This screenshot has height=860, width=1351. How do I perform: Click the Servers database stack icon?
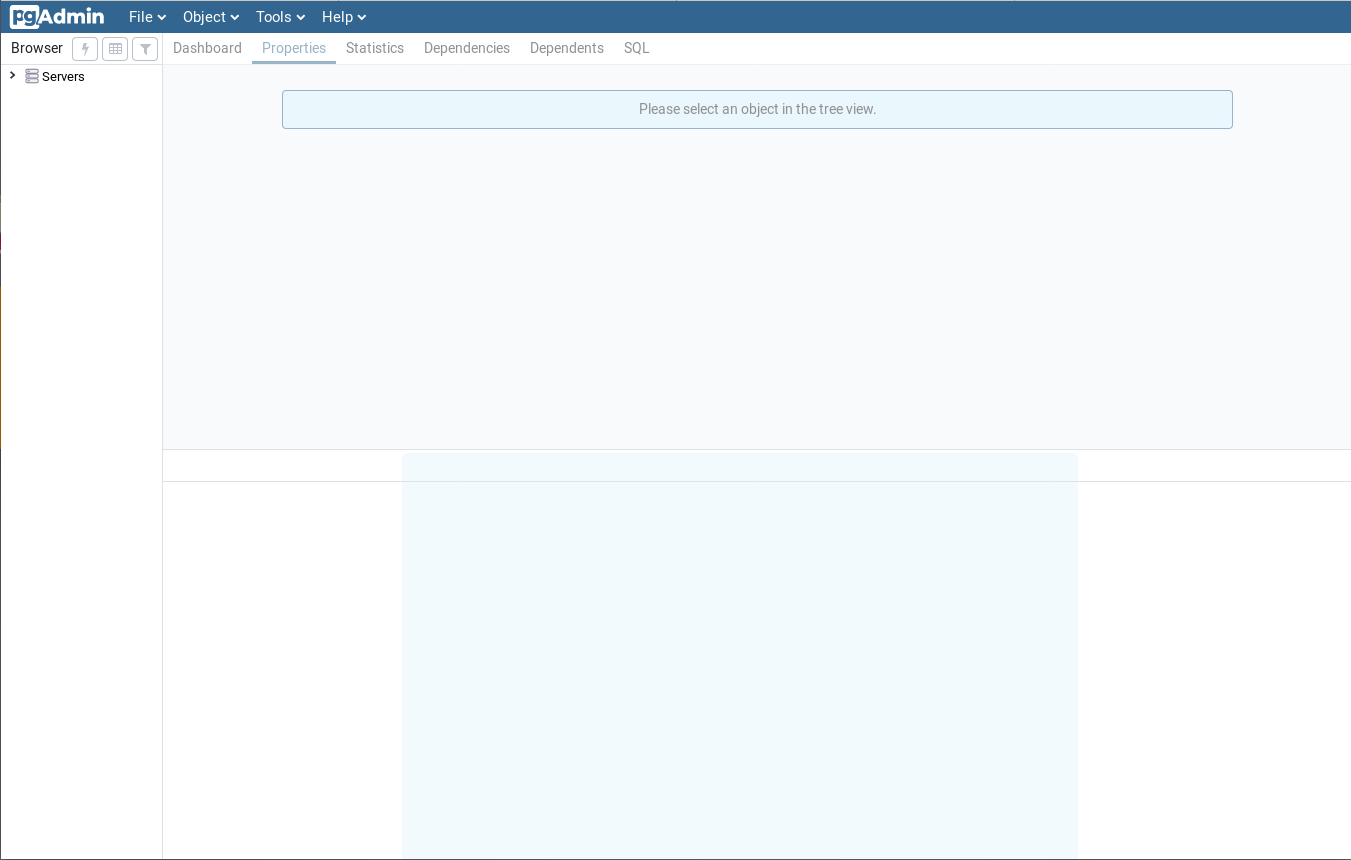tap(31, 76)
